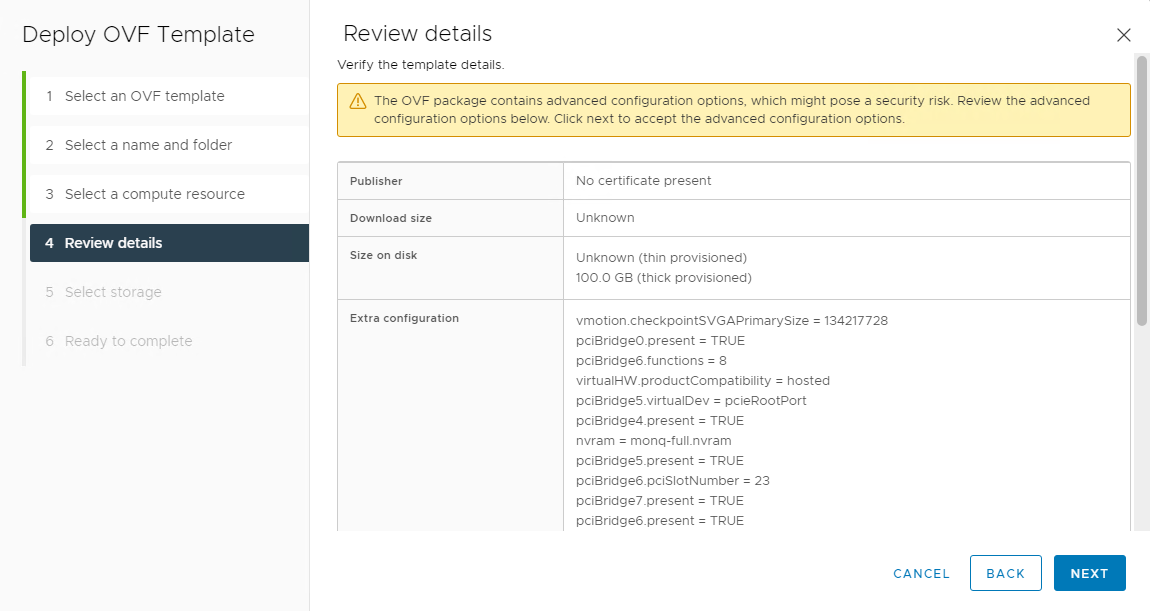Go back with the Back button
1150x611 pixels.
[1005, 573]
